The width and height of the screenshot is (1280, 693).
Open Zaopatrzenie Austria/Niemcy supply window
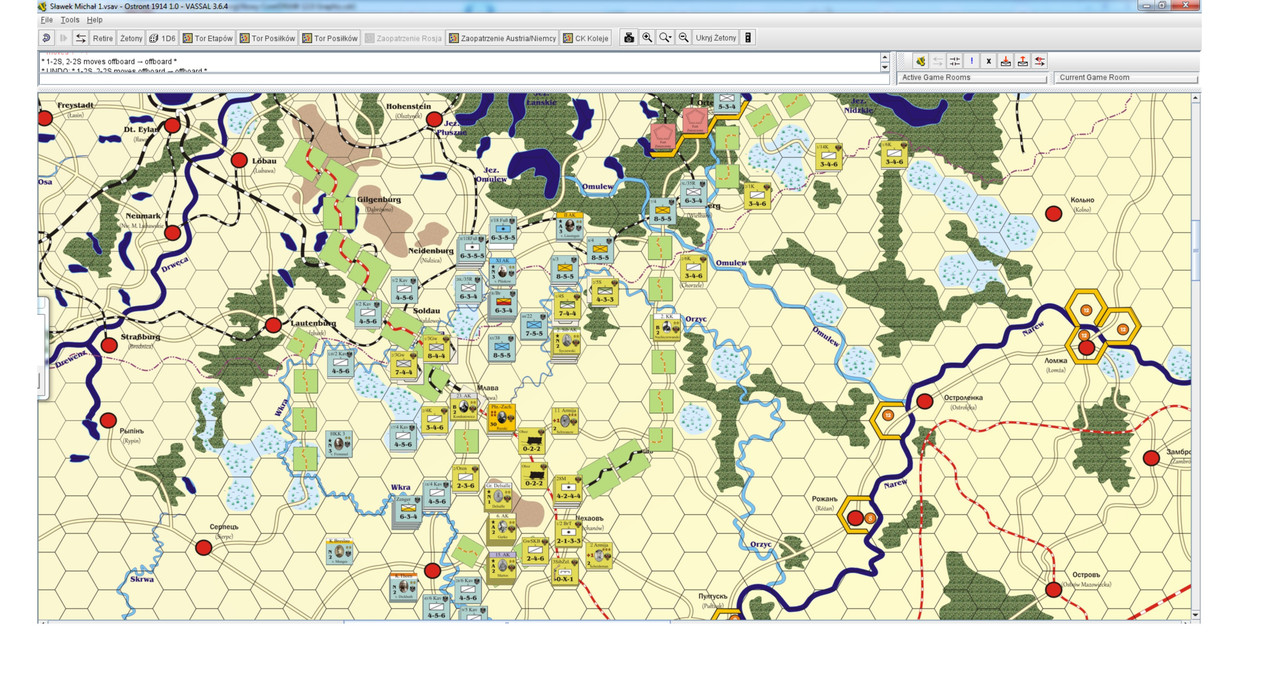point(502,38)
